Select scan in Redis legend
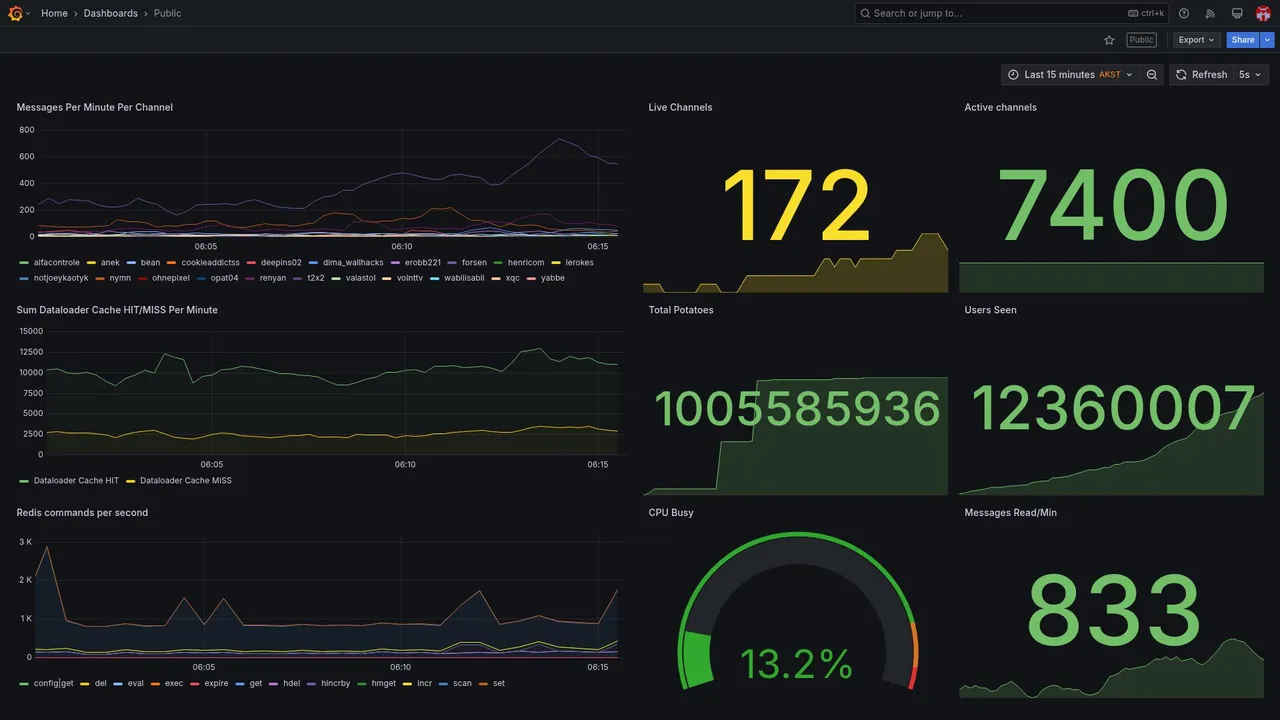Viewport: 1280px width, 720px height. coord(462,684)
